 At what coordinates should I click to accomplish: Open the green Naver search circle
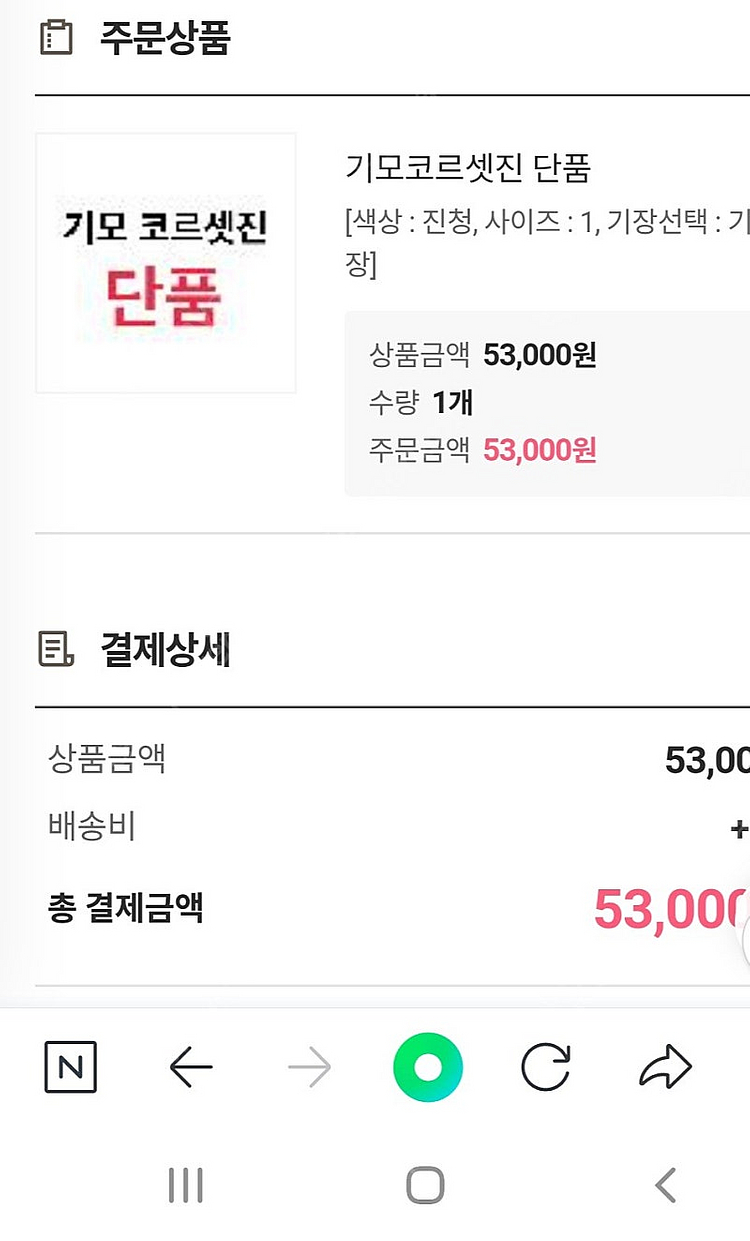428,1068
